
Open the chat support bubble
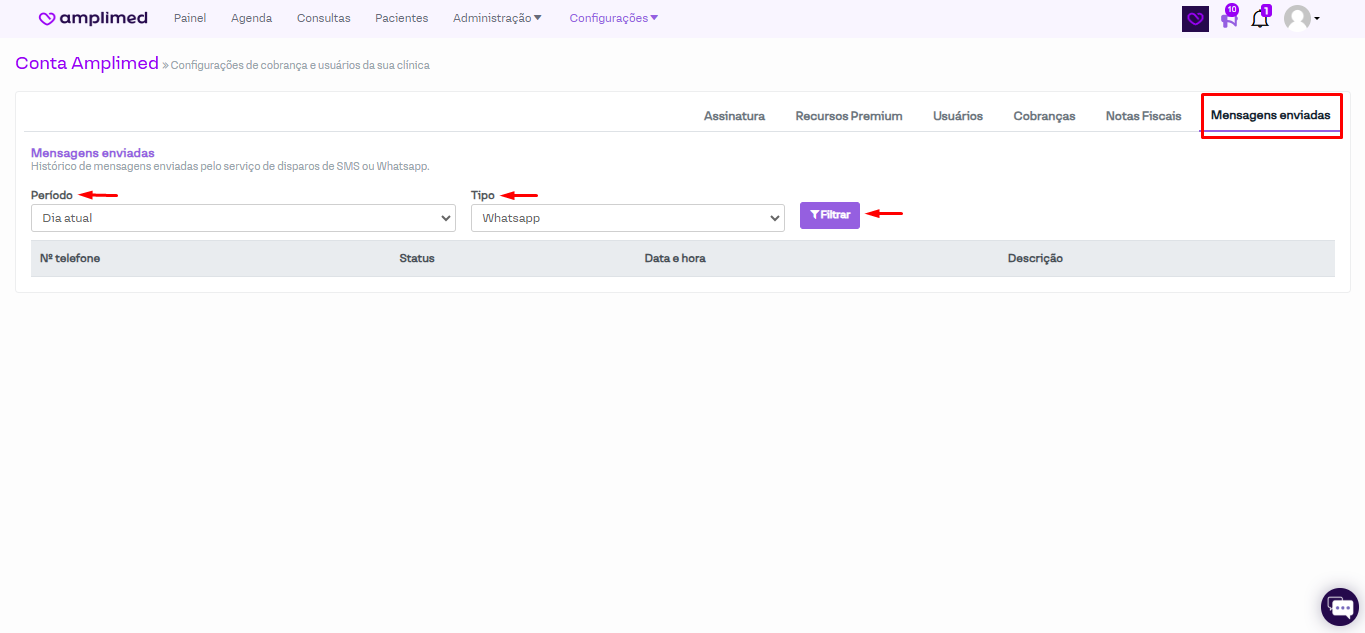coord(1339,606)
